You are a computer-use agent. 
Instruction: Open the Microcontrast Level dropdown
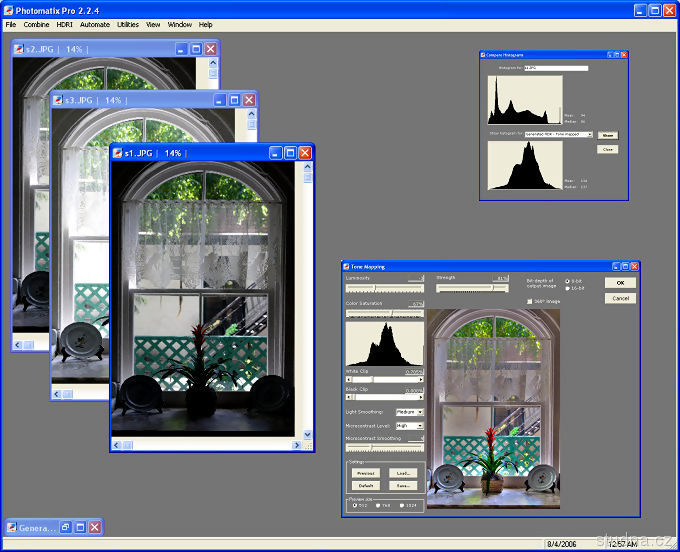click(420, 426)
